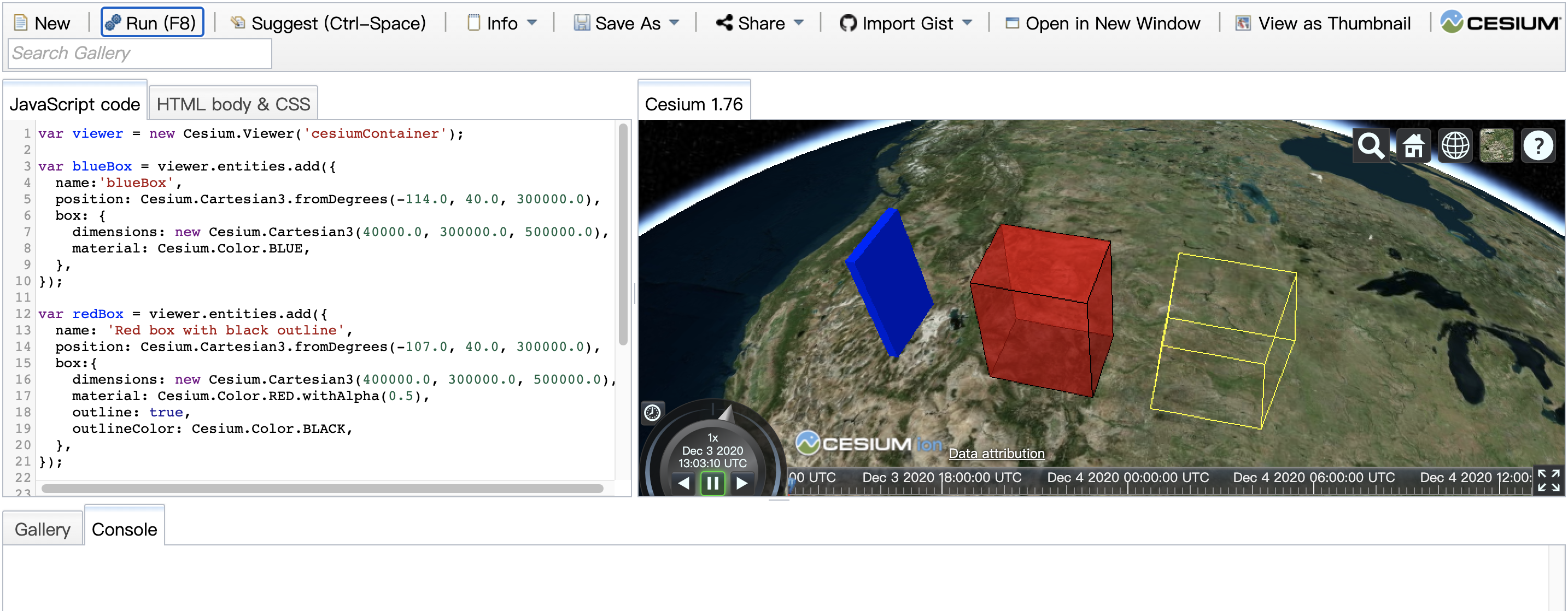Switch to the Gallery tab
This screenshot has width=1568, height=611.
point(43,530)
